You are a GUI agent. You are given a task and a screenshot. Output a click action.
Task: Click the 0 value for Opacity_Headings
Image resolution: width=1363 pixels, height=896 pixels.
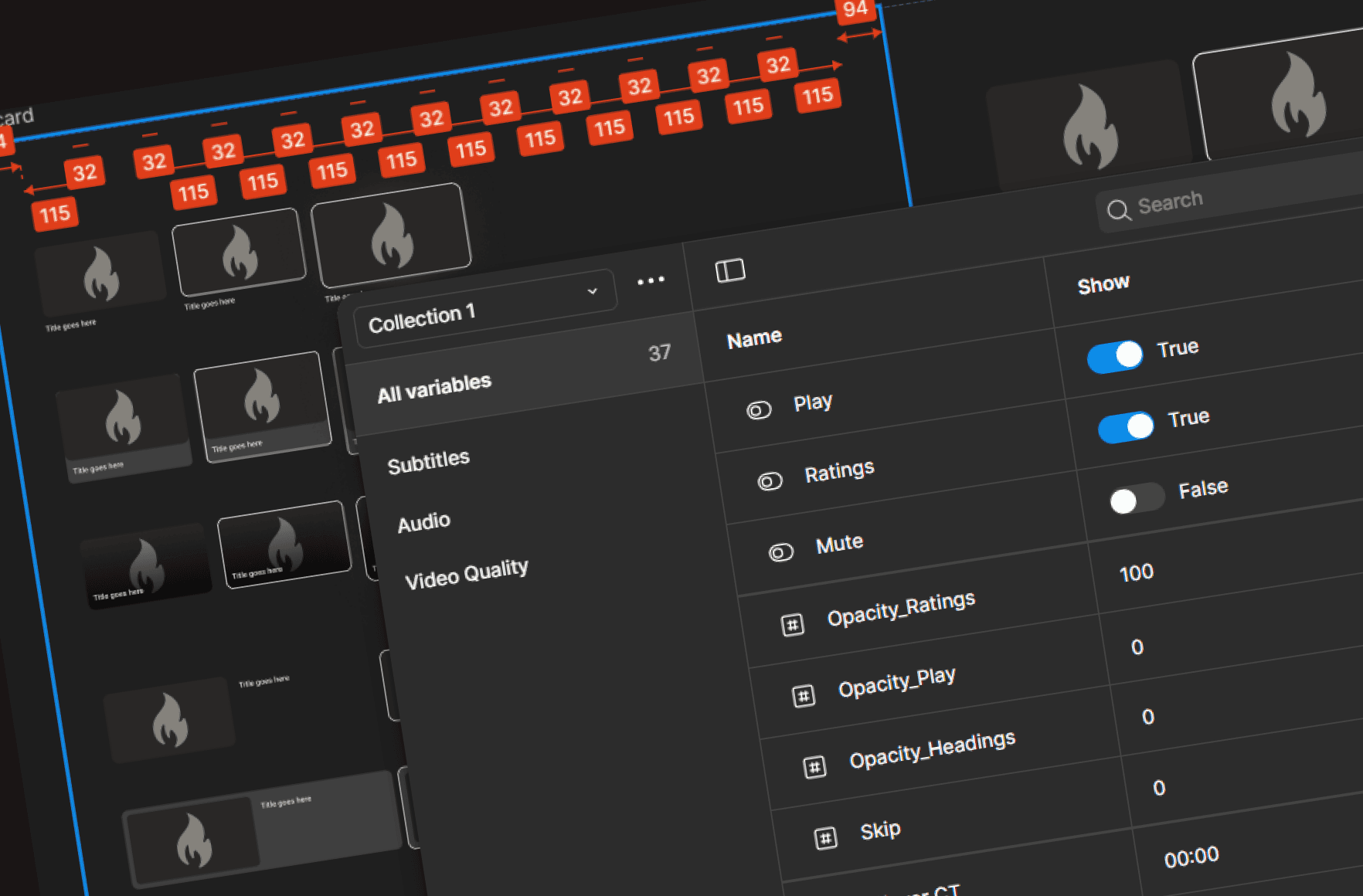pos(1147,718)
